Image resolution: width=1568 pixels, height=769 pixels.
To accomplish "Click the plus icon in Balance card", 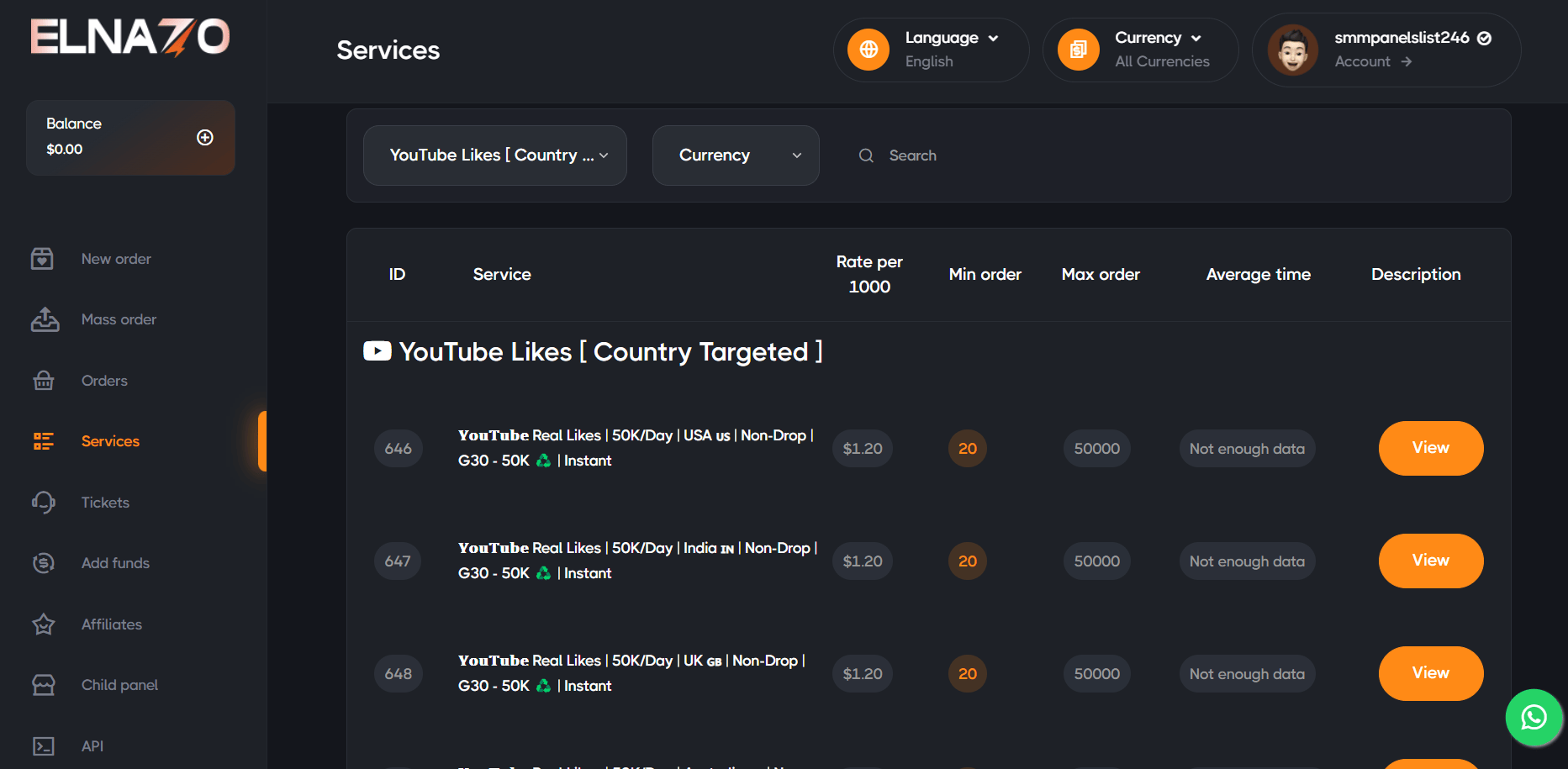I will coord(204,138).
